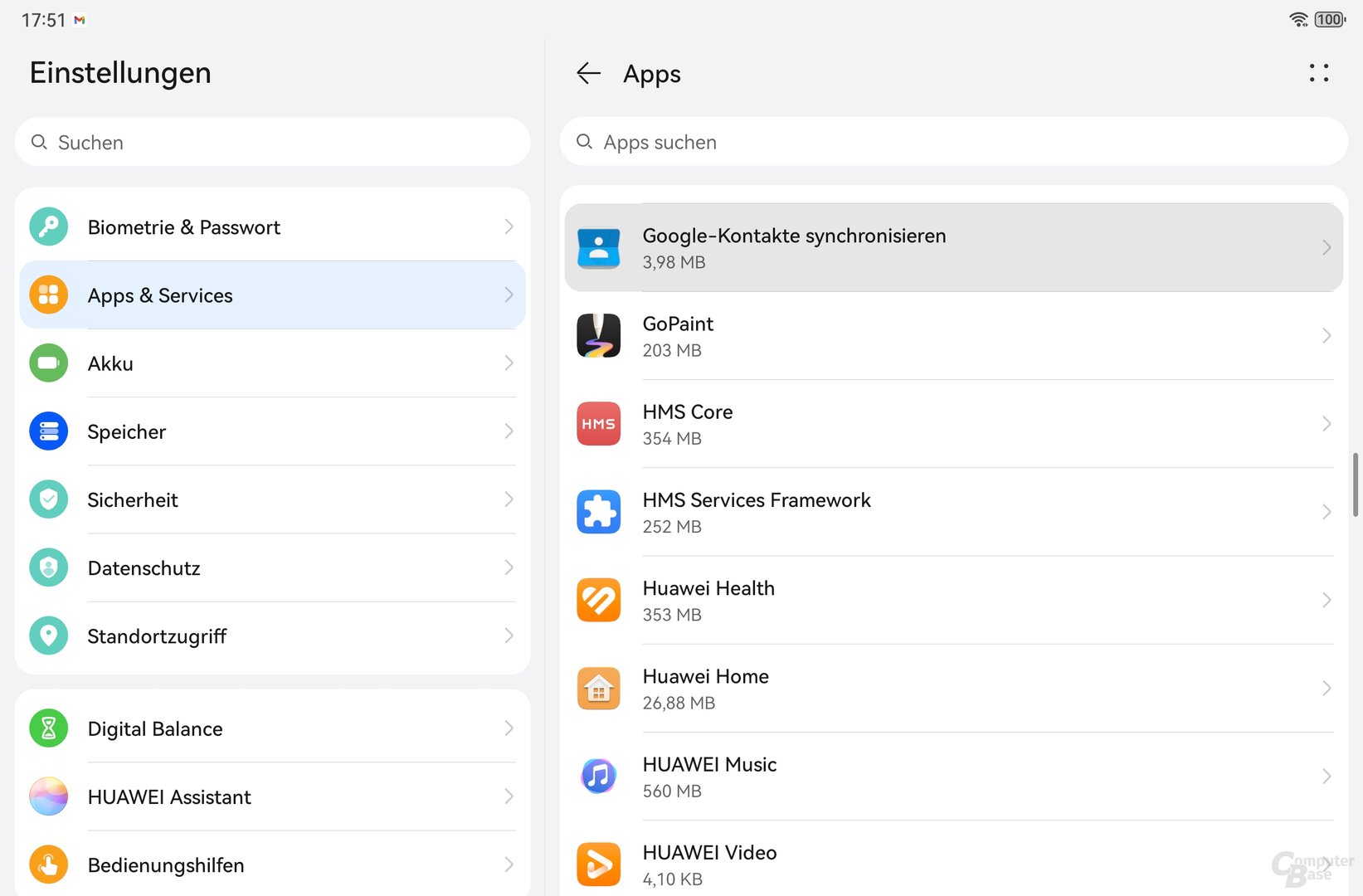The image size is (1363, 896).
Task: Tap the chevron on Huawei Home row
Action: click(x=1326, y=688)
